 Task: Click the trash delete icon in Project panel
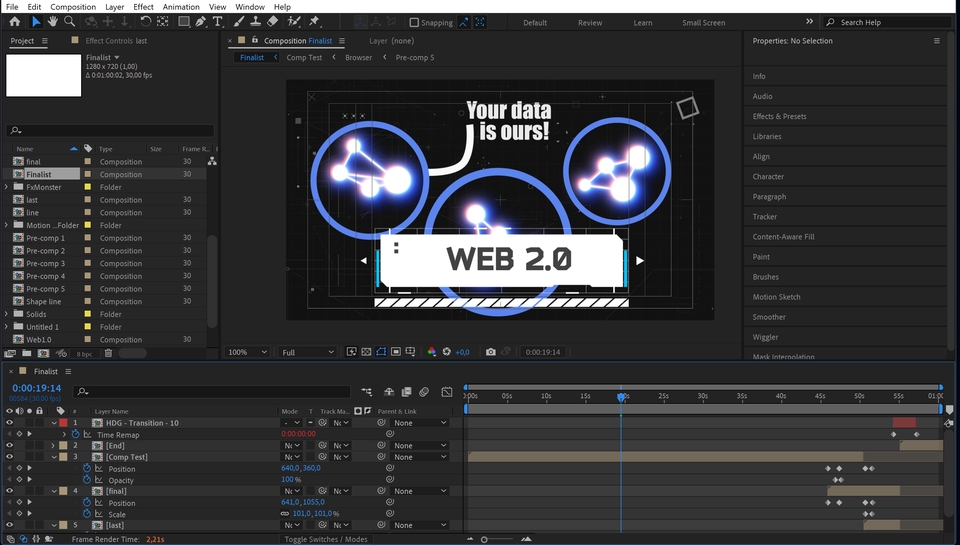(108, 353)
